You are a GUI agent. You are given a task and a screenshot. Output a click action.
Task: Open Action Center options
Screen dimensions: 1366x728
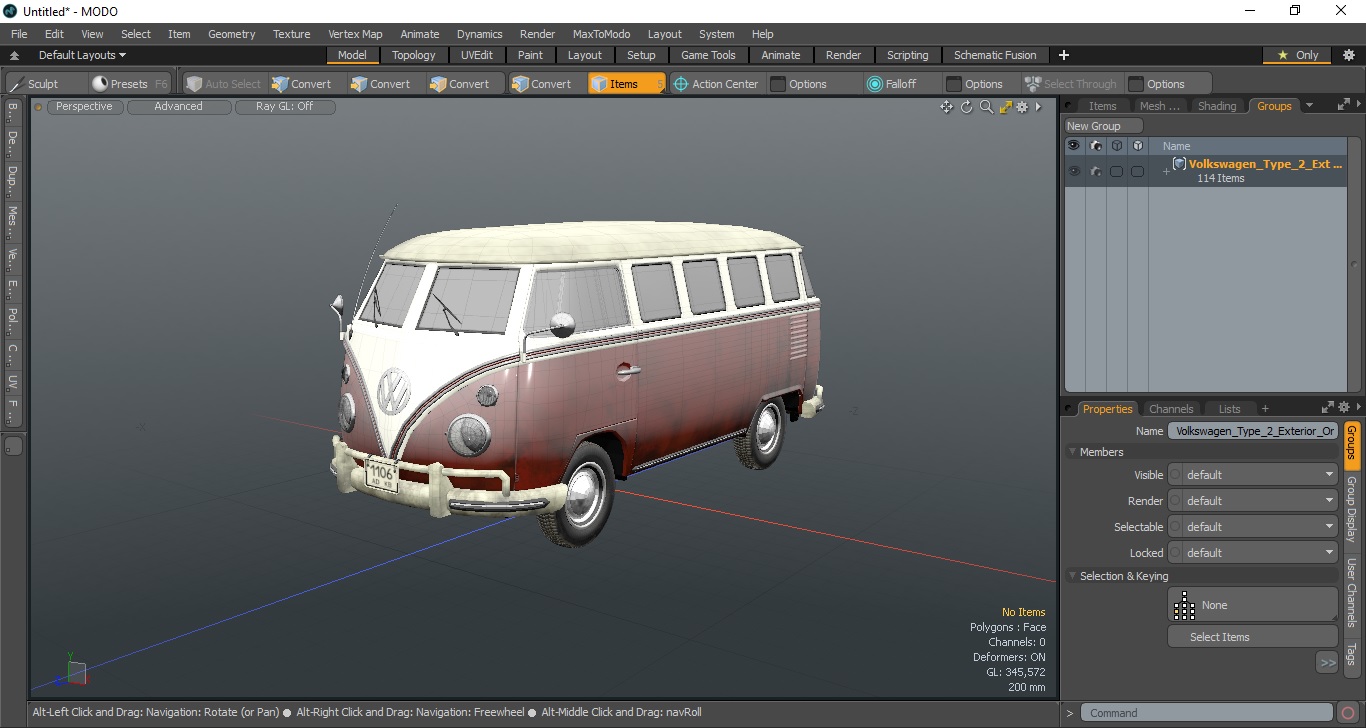[x=715, y=84]
